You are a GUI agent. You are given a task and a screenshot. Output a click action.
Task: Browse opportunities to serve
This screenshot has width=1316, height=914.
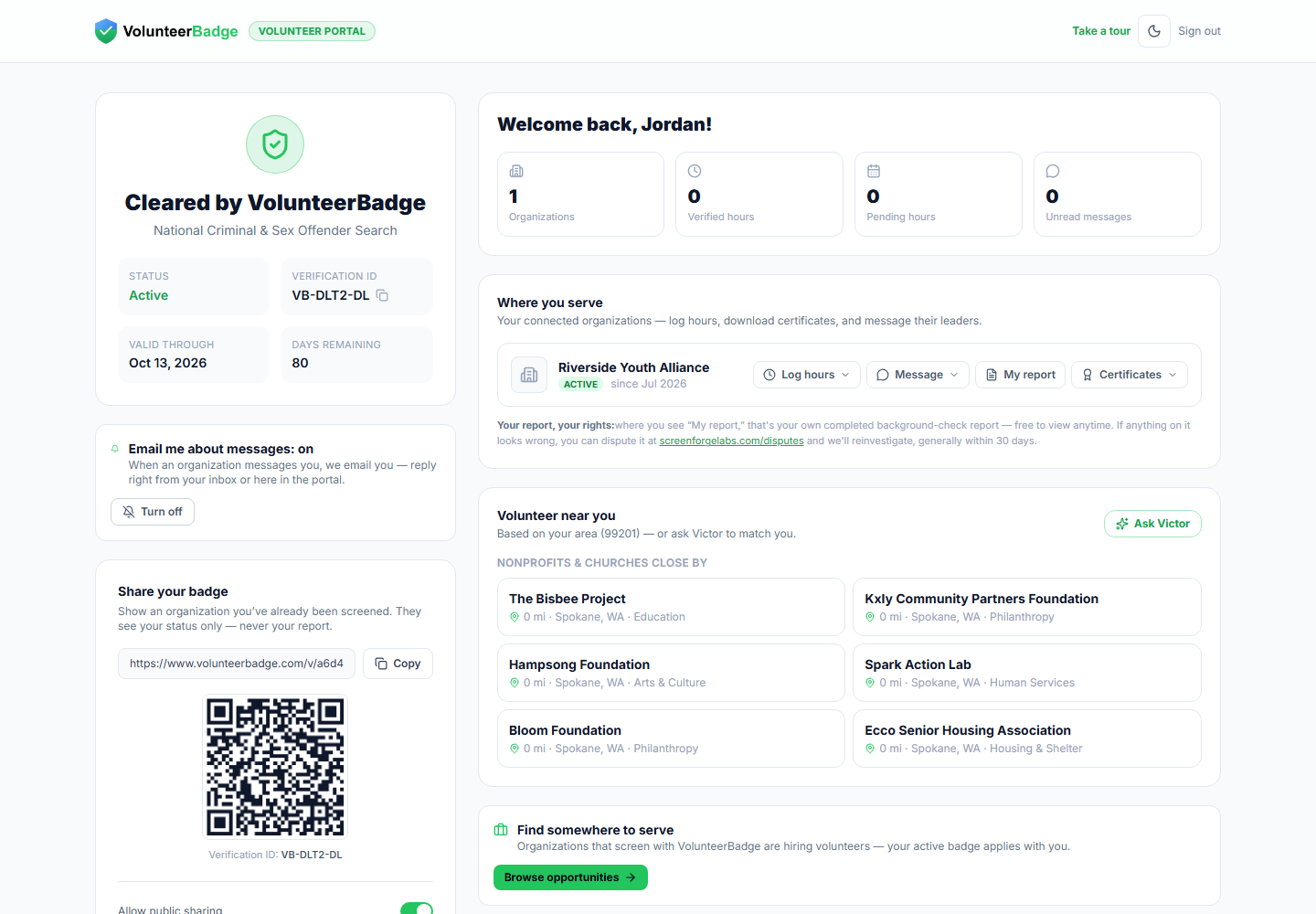tap(570, 877)
